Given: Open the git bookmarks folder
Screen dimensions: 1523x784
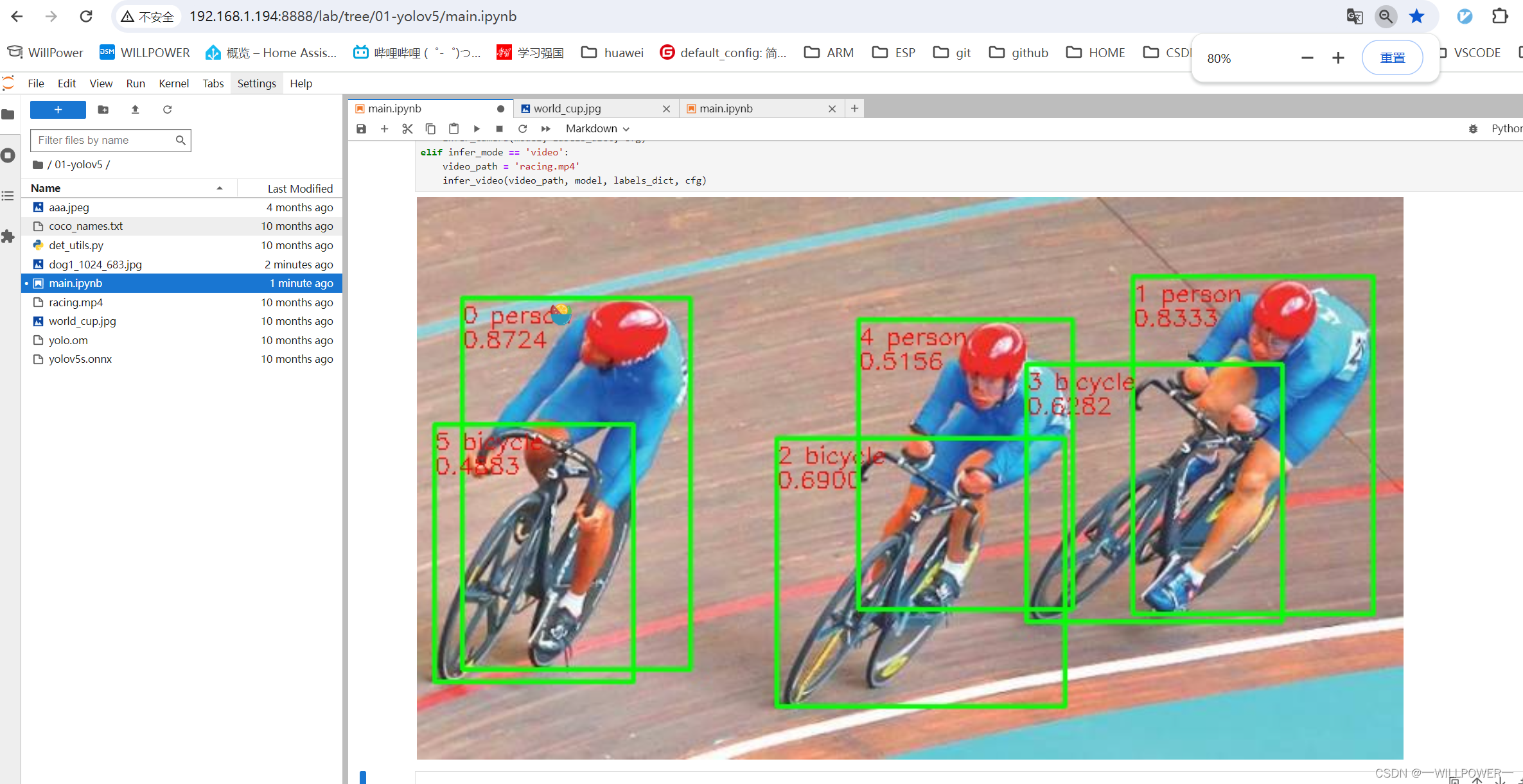Looking at the screenshot, I should pyautogui.click(x=952, y=53).
